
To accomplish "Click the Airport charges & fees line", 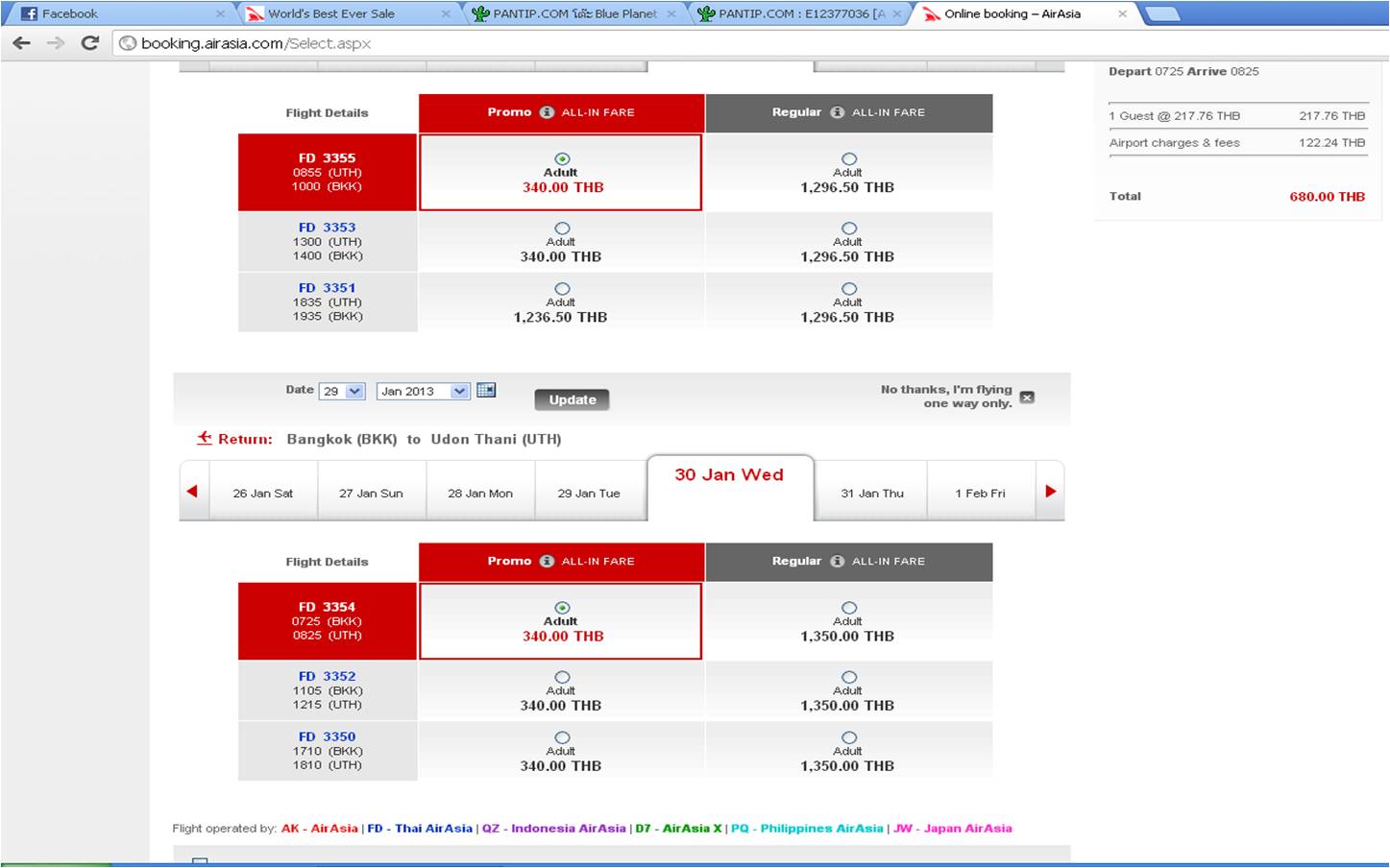I will click(1237, 142).
